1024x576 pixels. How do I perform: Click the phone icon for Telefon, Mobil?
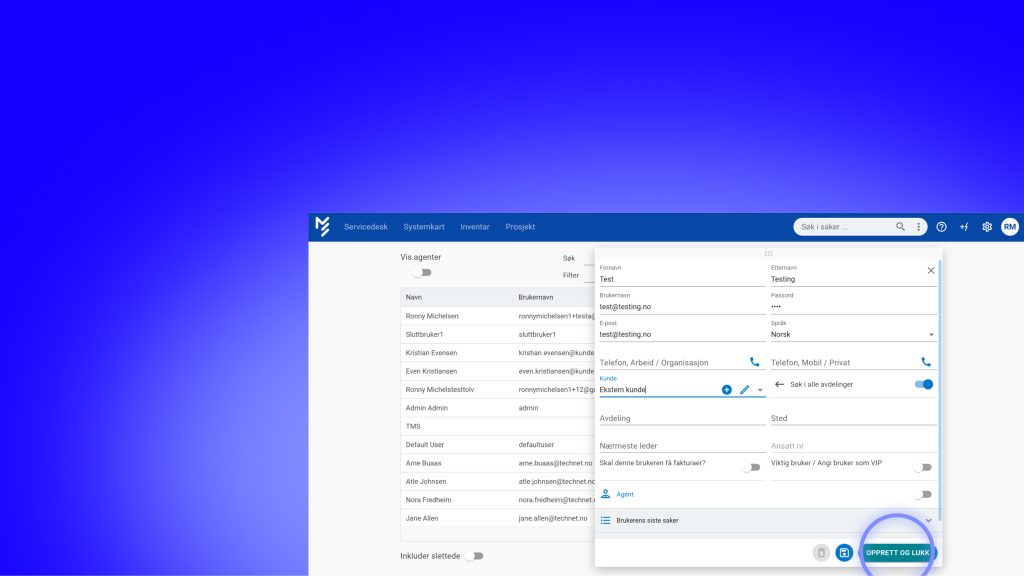pyautogui.click(x=926, y=362)
